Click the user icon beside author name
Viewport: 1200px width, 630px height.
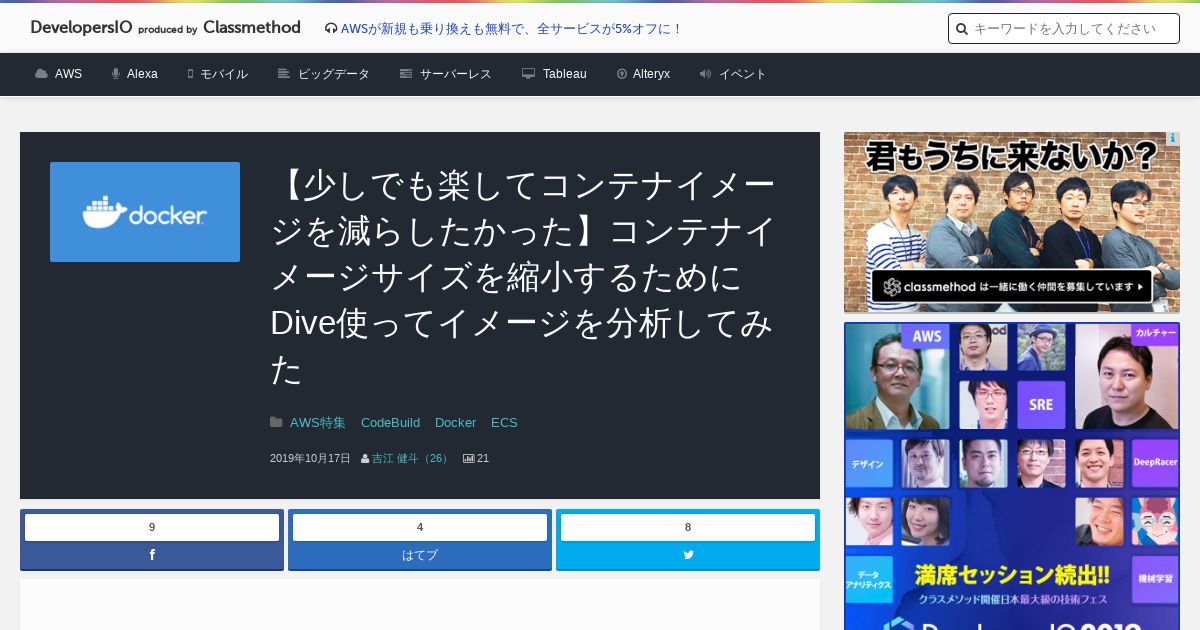[x=365, y=458]
